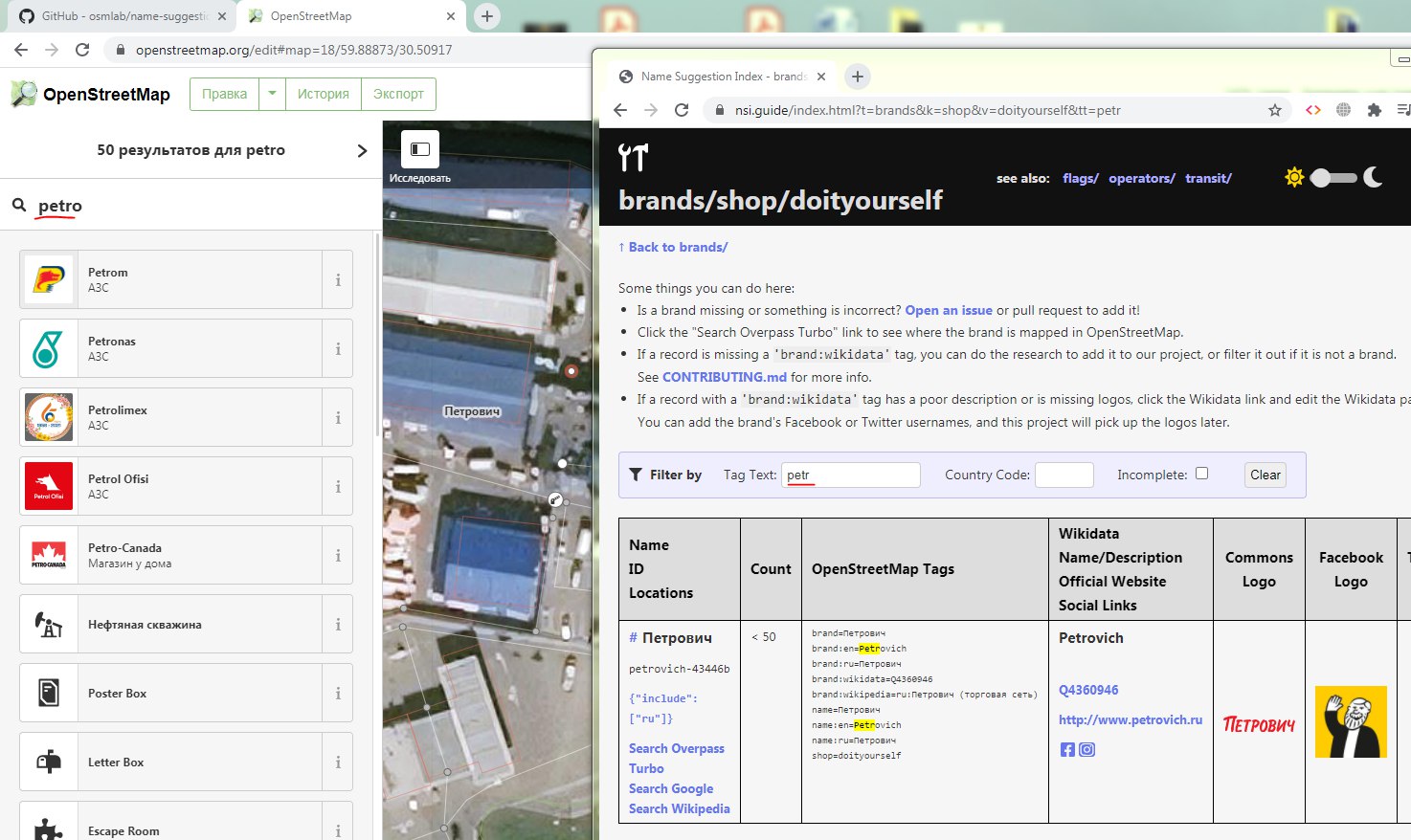Select the Нефтяная скважина preset icon
The image size is (1411, 840).
click(x=49, y=624)
